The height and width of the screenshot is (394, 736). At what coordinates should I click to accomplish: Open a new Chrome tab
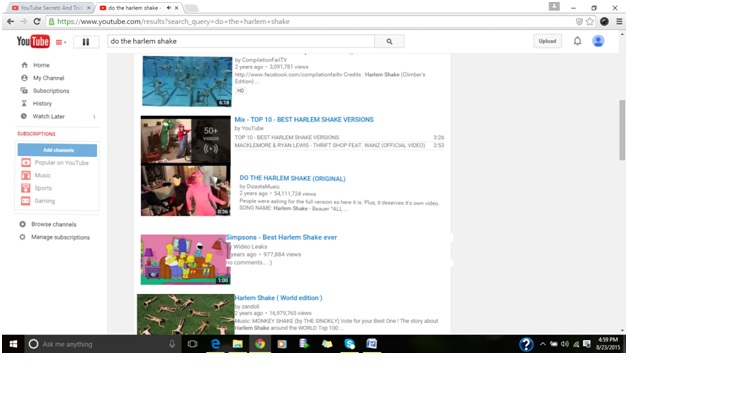tap(191, 8)
